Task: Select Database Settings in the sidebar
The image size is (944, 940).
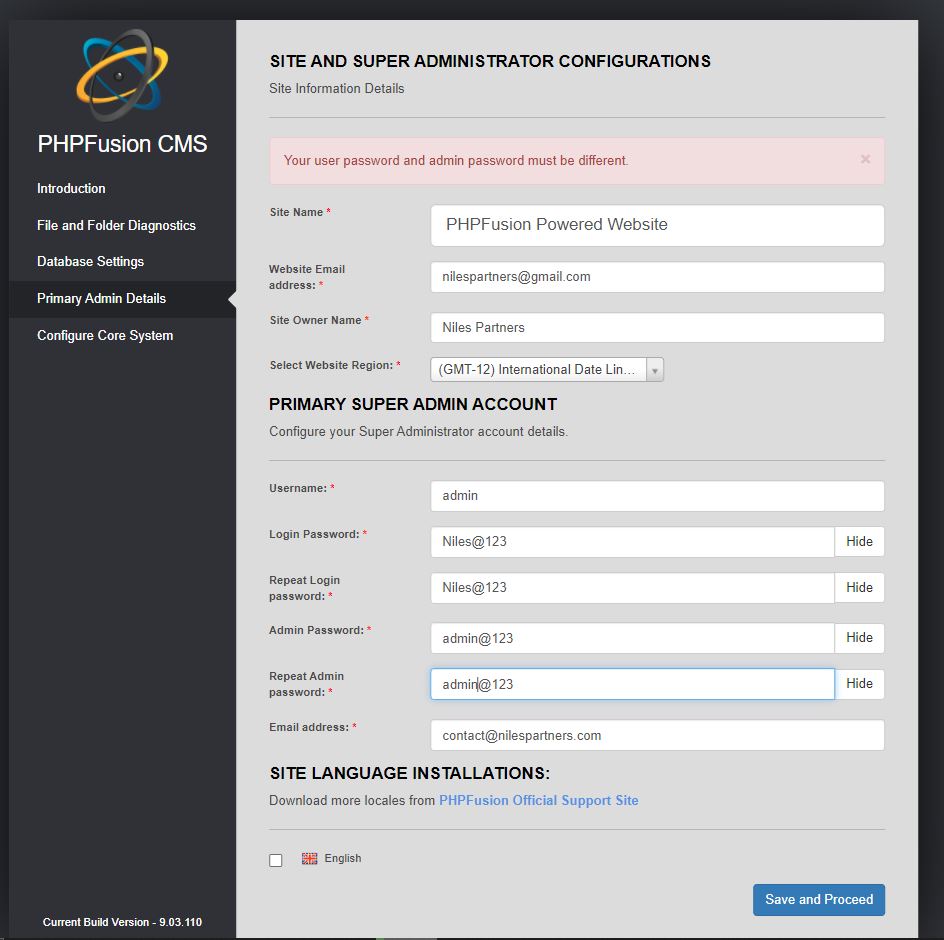Action: (90, 261)
